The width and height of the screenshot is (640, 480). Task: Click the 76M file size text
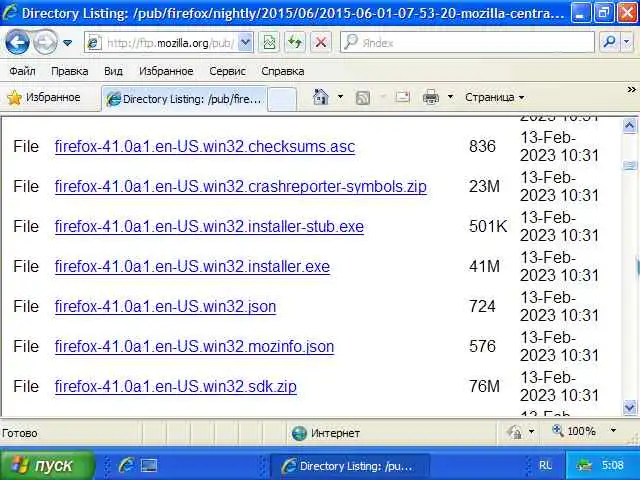click(484, 386)
